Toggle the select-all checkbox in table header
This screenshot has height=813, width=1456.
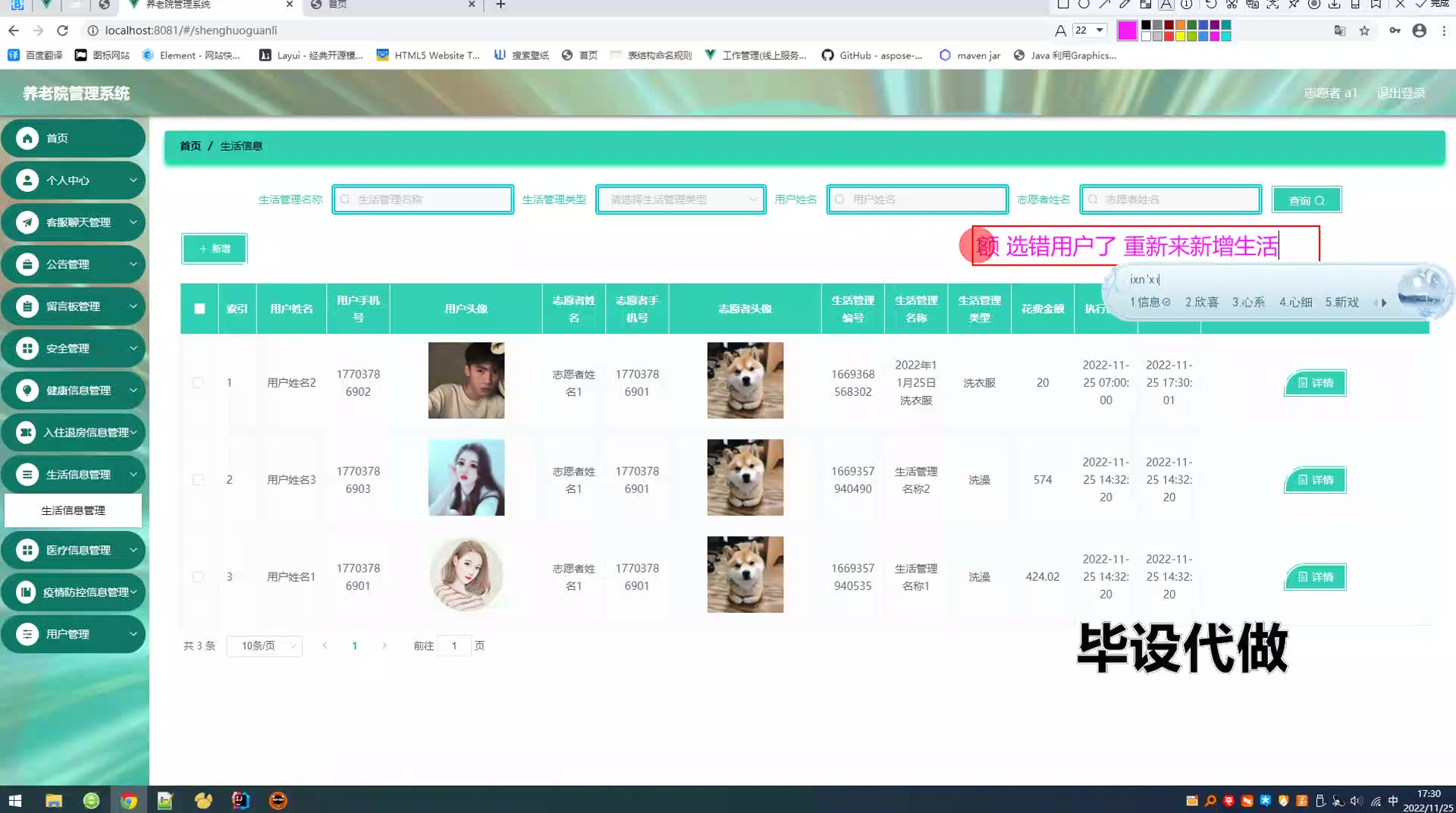click(x=199, y=309)
